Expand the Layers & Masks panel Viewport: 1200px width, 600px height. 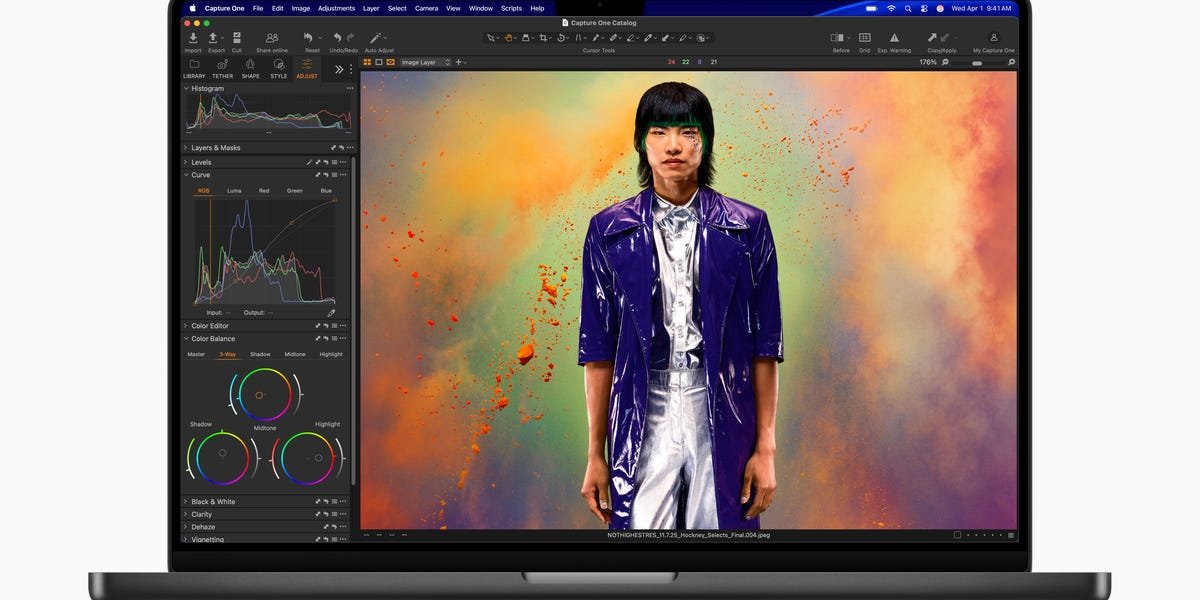[215, 148]
